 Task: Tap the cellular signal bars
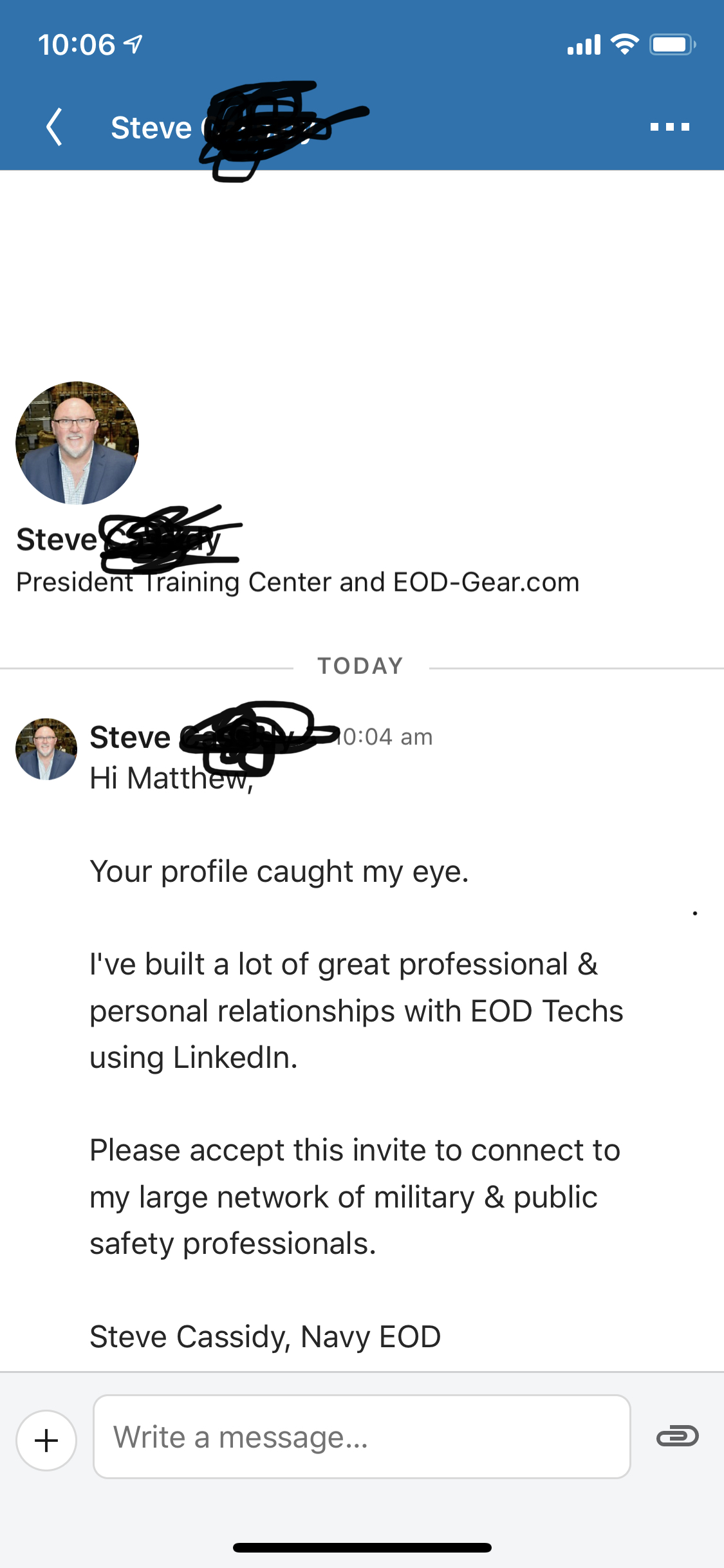[x=584, y=45]
